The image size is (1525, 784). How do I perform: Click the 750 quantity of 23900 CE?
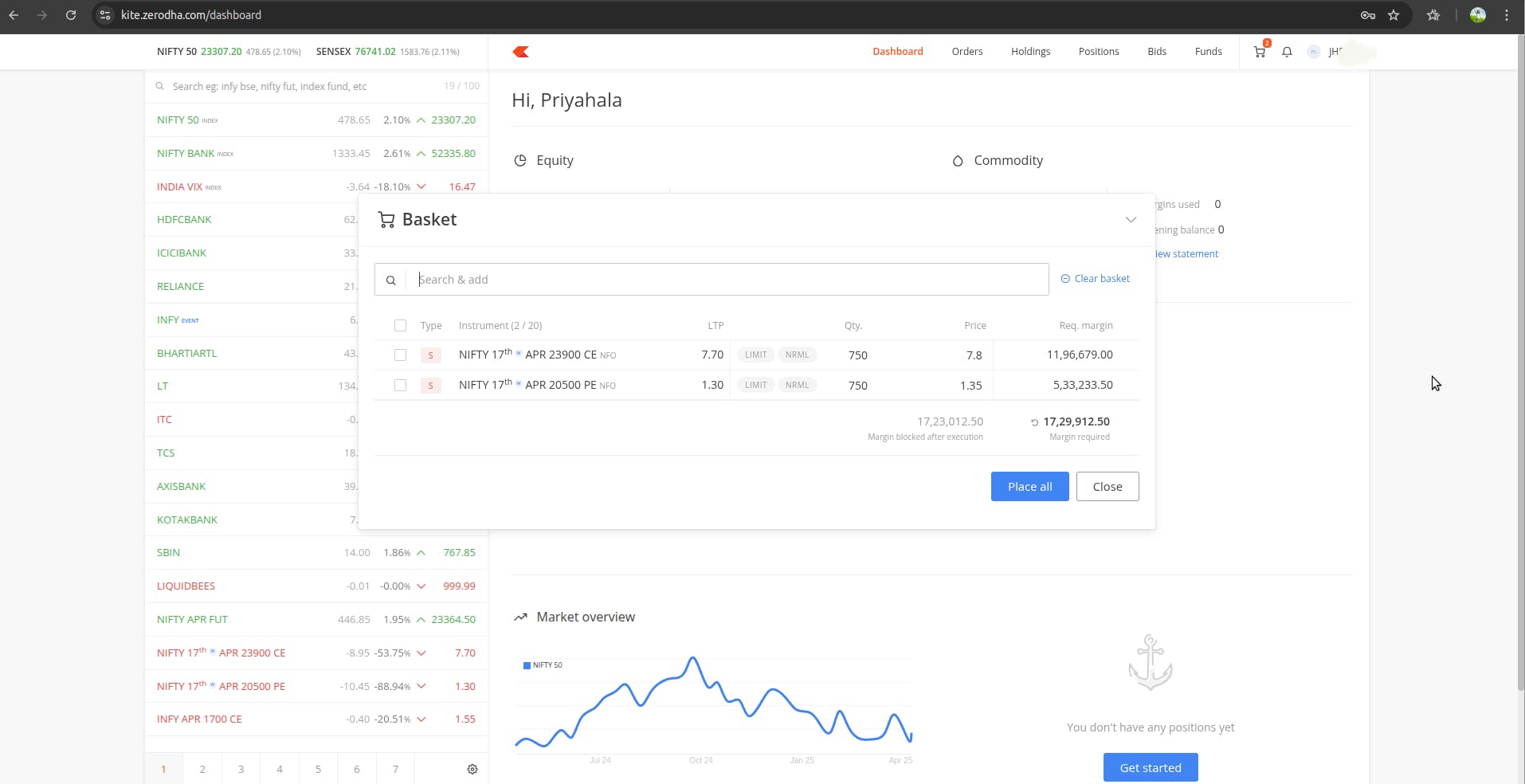coord(857,355)
